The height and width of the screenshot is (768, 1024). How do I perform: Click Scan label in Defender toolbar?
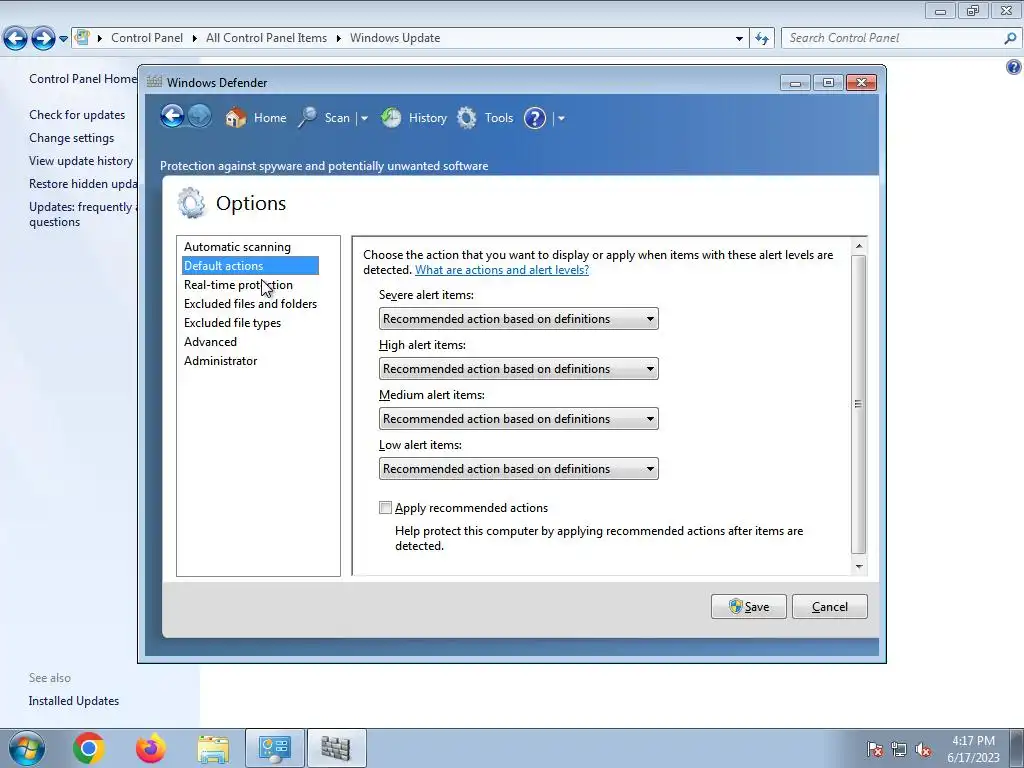[x=337, y=118]
